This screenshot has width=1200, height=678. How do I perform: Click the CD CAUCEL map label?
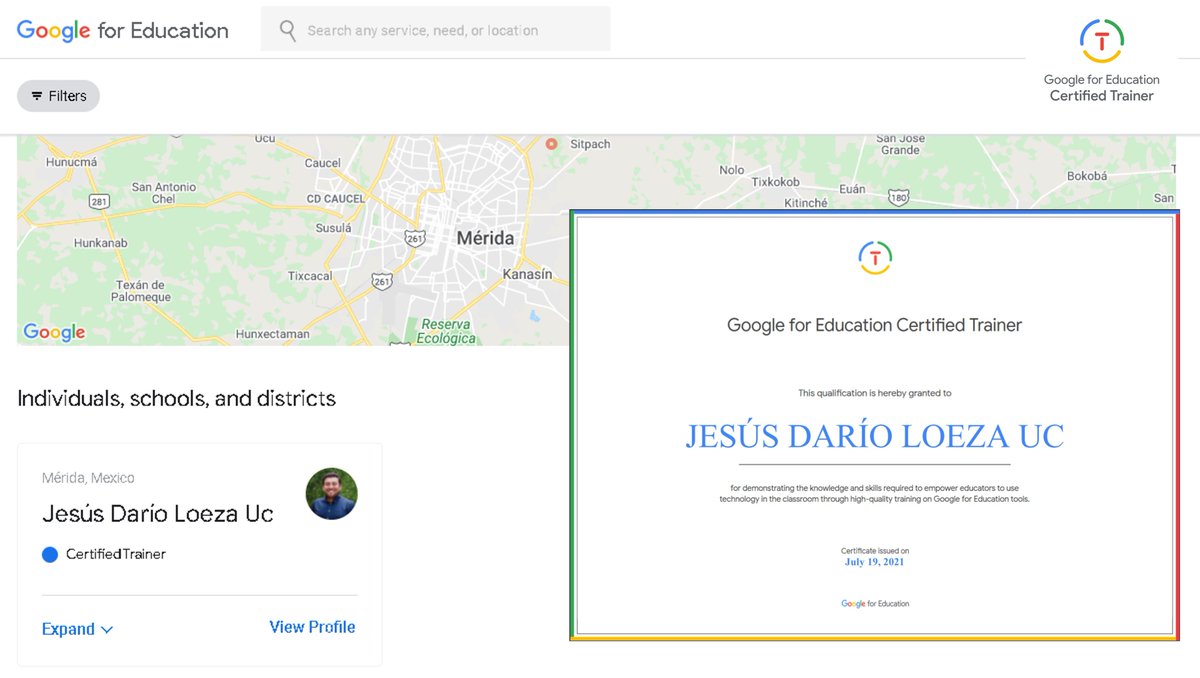(x=335, y=199)
